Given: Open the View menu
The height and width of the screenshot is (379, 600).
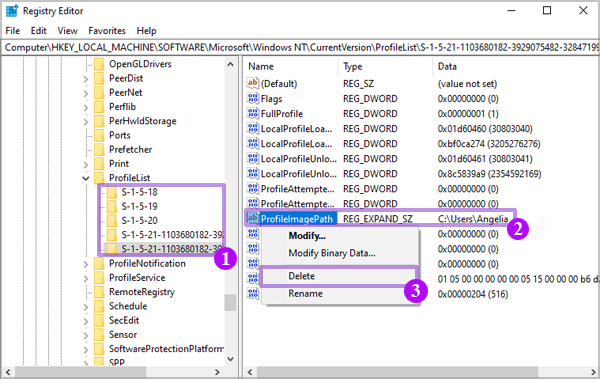Looking at the screenshot, I should pyautogui.click(x=67, y=31).
